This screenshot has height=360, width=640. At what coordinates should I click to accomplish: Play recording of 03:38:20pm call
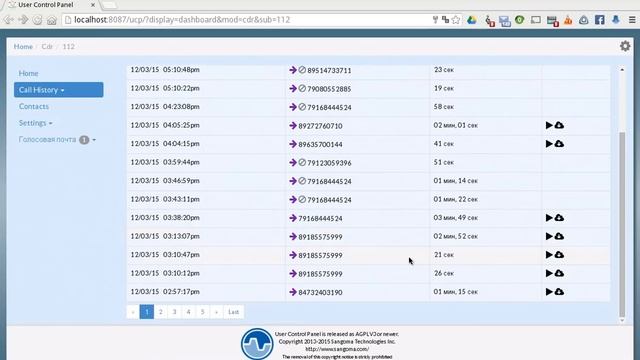(549, 218)
